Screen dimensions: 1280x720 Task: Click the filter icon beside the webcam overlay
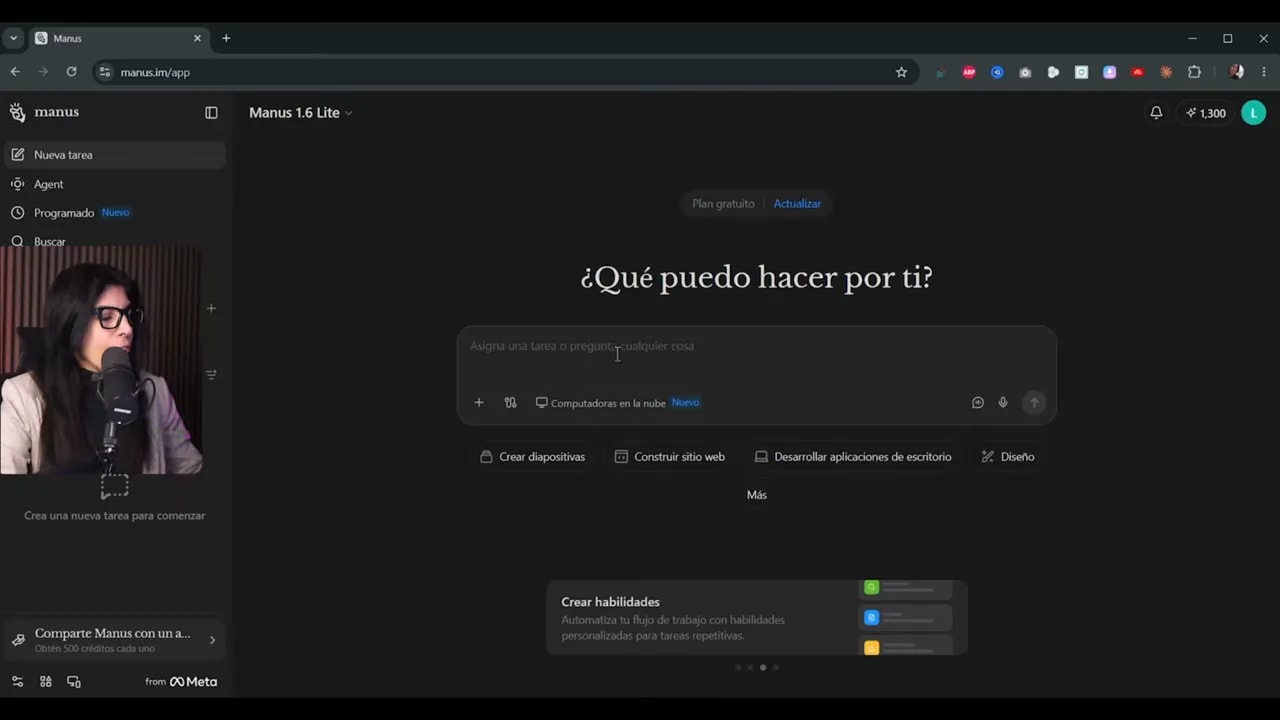coord(211,375)
